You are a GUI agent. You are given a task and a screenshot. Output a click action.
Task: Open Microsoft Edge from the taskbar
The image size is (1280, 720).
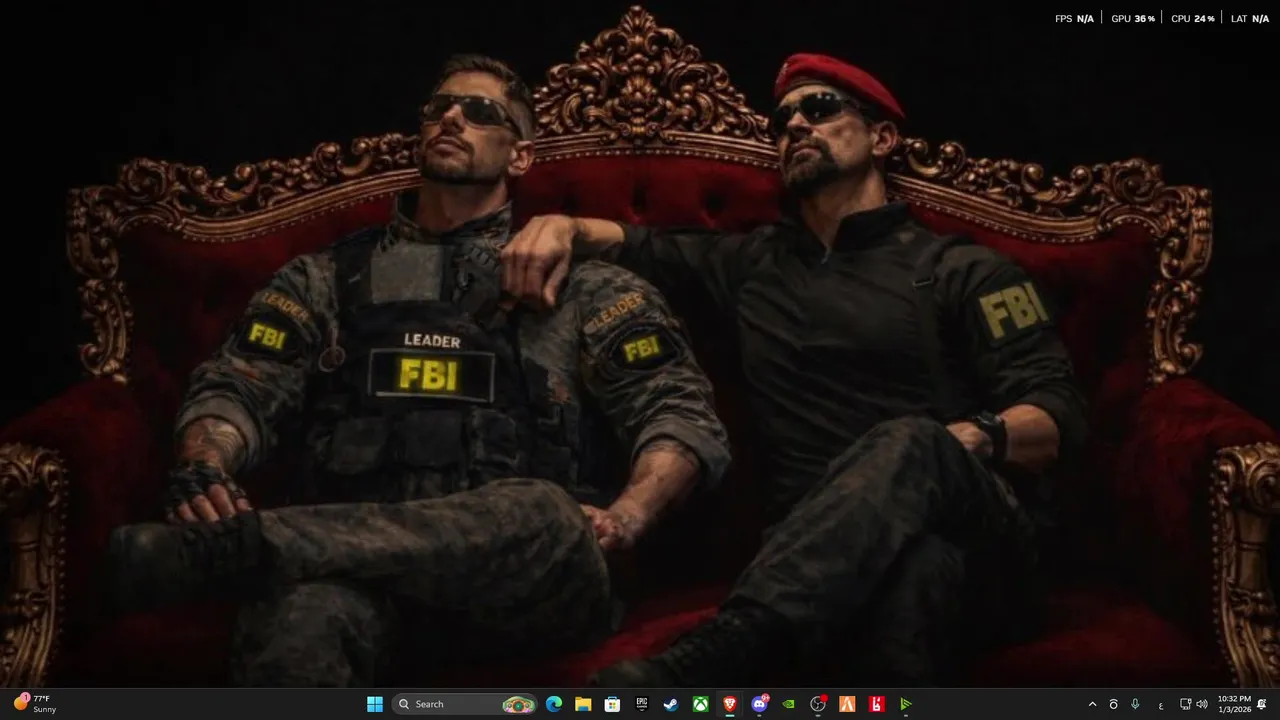[554, 704]
